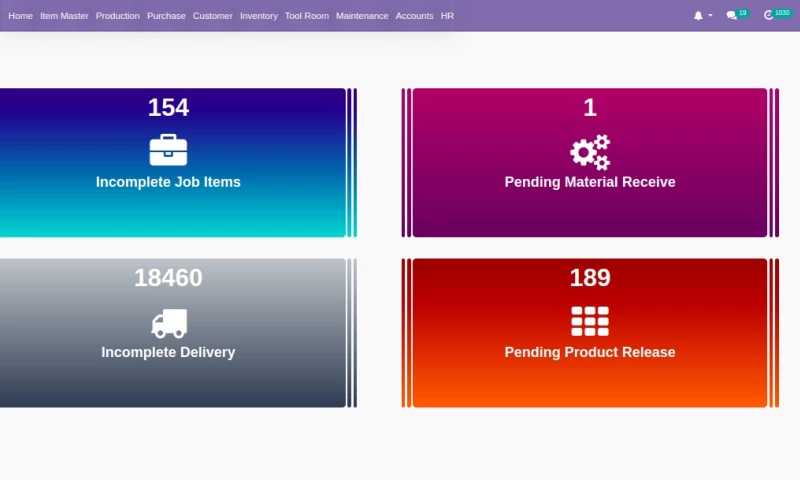Select the Maintenance menu
The width and height of the screenshot is (800, 480).
[362, 16]
